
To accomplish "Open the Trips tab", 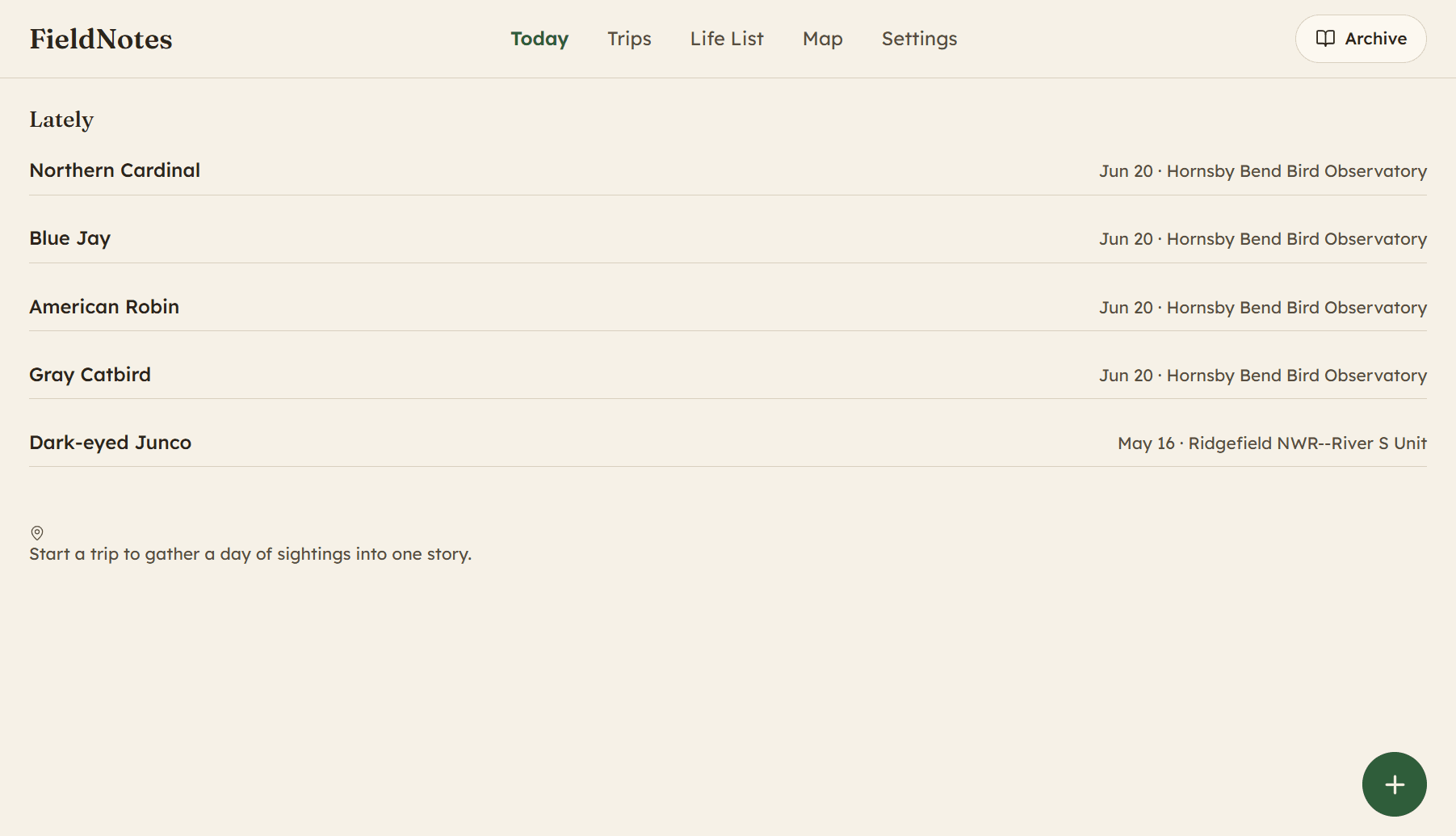I will (629, 39).
